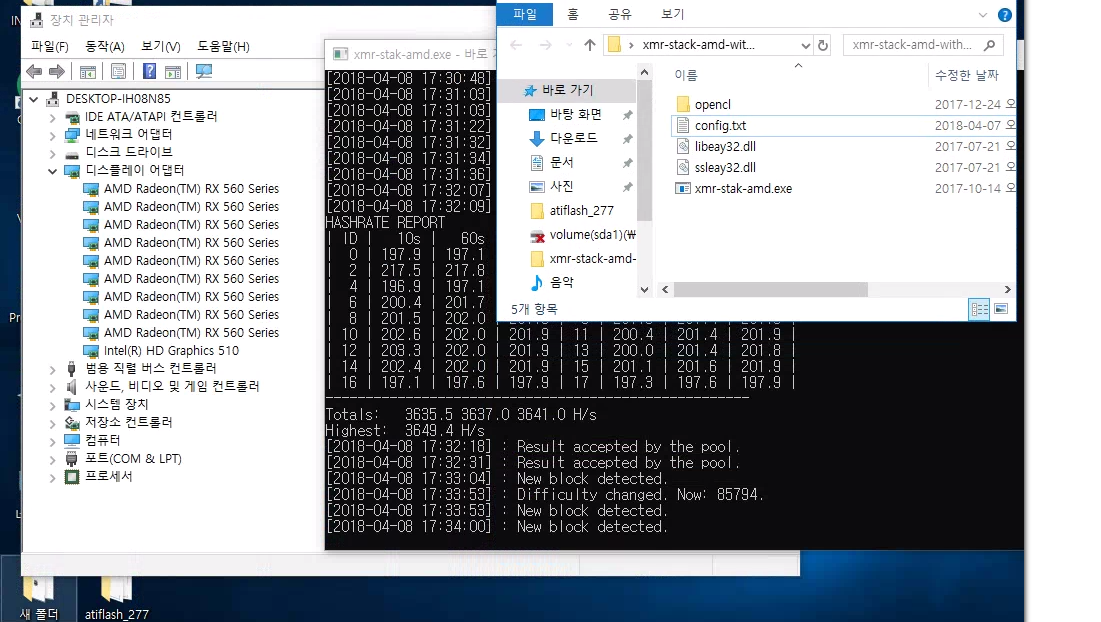Switch Explorer to large thumbnail view

[x=1001, y=309]
